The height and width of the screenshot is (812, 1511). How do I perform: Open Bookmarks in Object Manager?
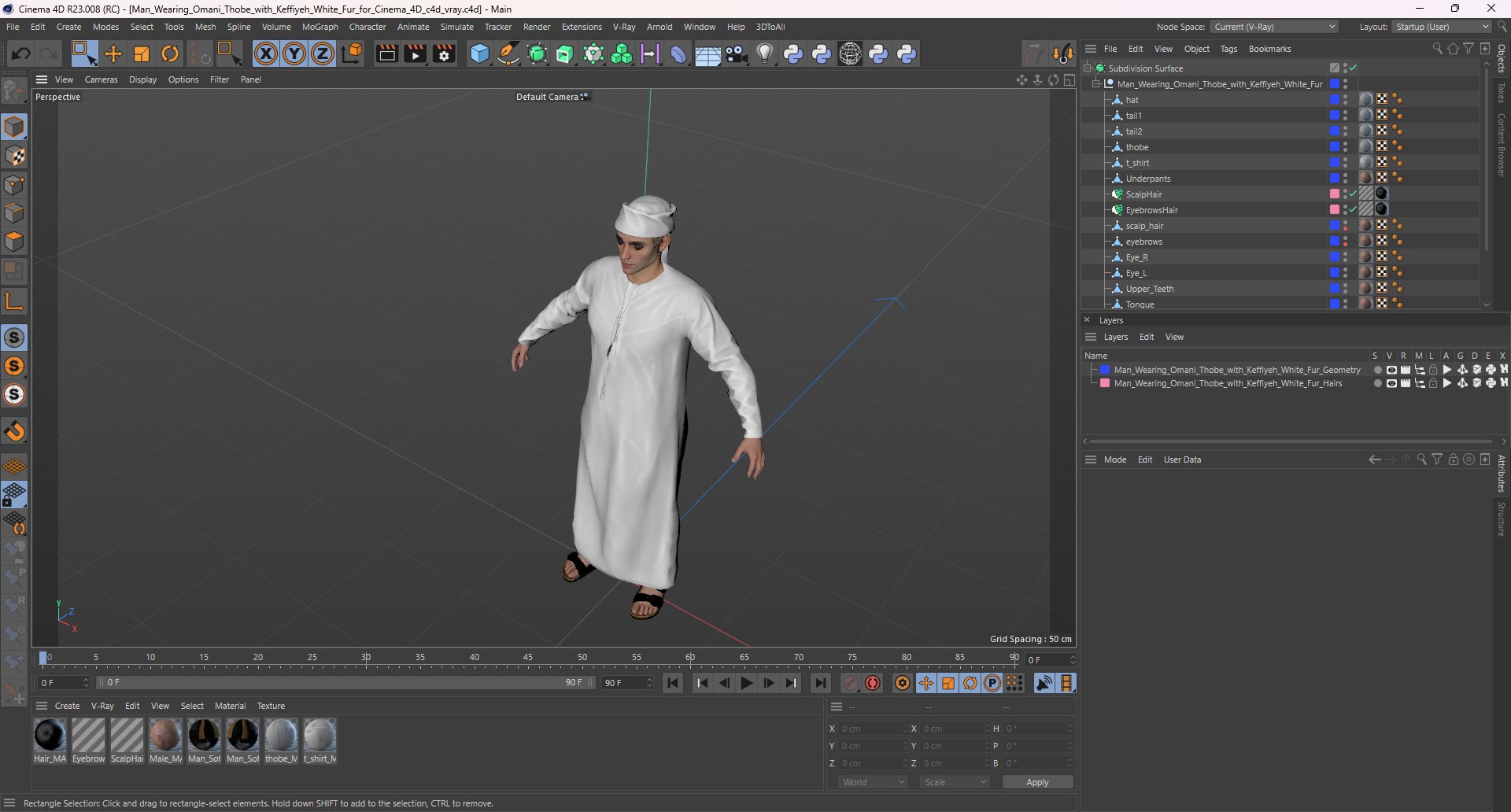point(1269,49)
